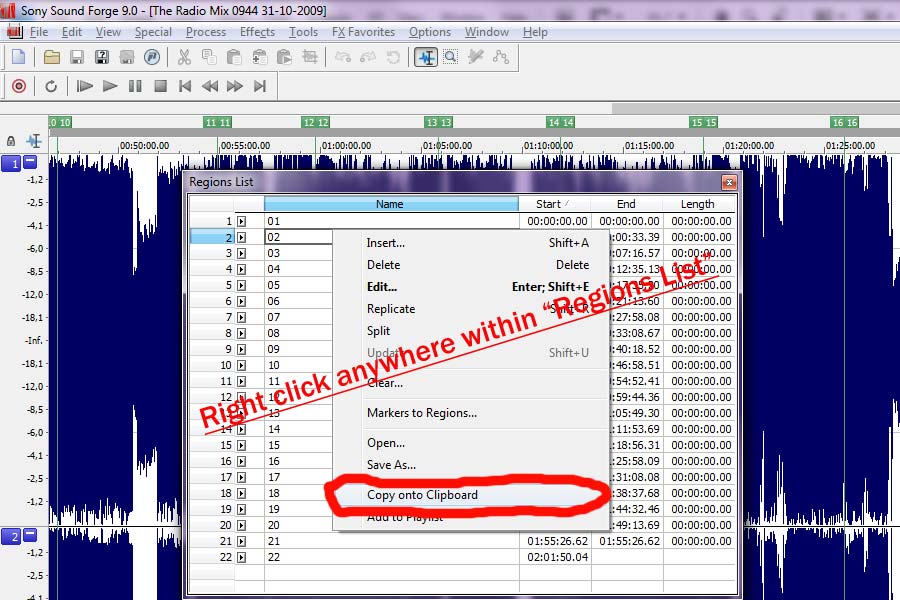Sort regions by the Name column header
Viewport: 900px width, 600px height.
coord(390,204)
